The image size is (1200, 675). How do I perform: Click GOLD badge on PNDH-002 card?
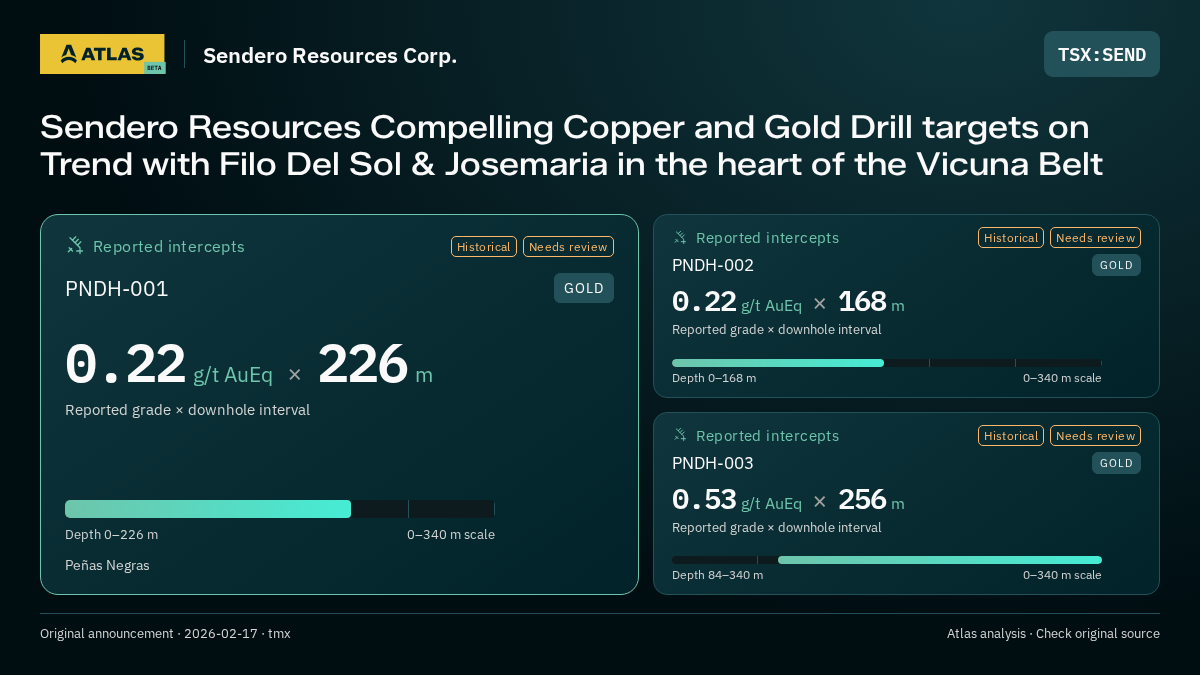pos(1116,265)
